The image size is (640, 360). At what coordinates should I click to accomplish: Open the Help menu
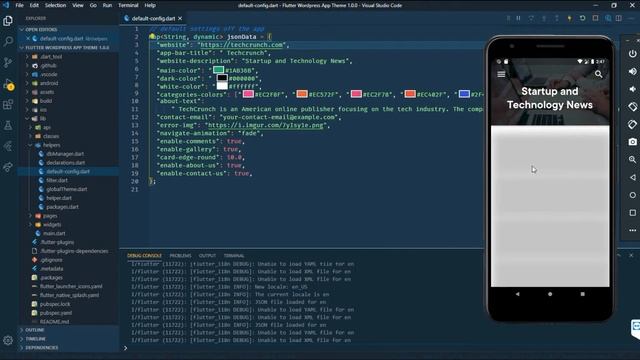(150, 5)
